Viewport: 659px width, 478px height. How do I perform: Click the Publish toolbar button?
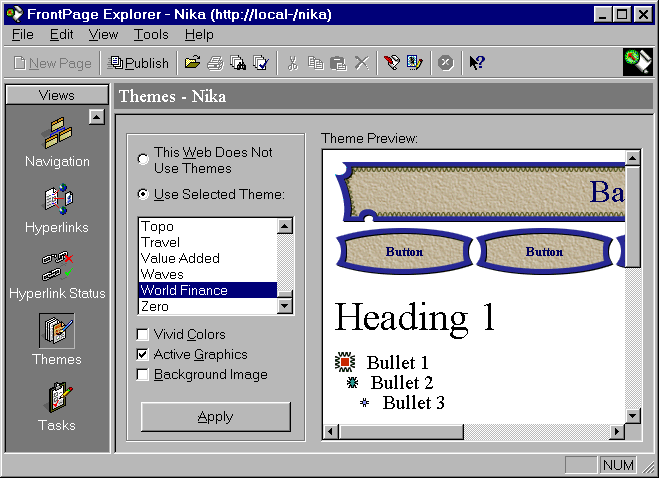(138, 63)
